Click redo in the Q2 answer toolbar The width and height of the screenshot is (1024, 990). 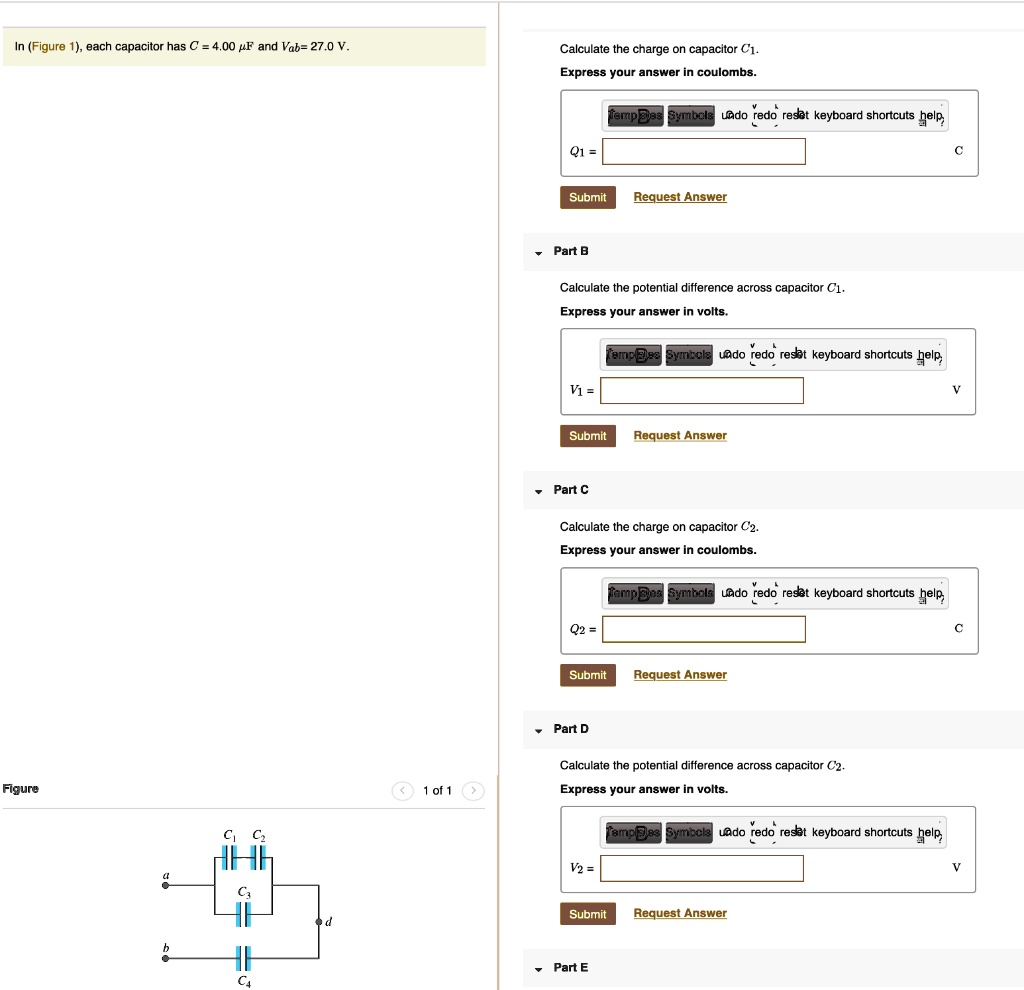click(x=764, y=594)
